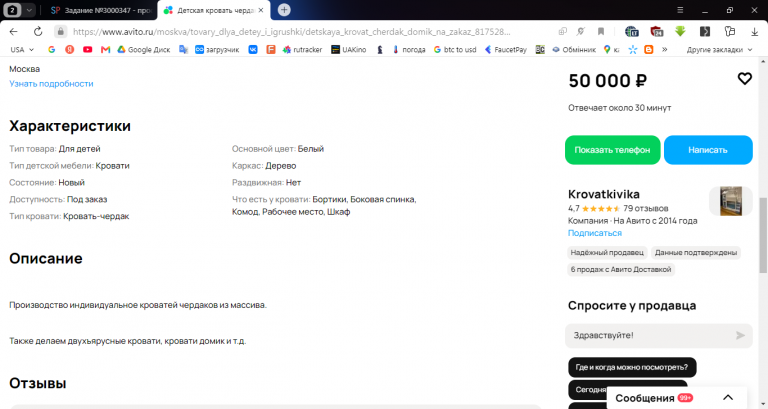Open the Google bookmark icon

pyautogui.click(x=51, y=49)
